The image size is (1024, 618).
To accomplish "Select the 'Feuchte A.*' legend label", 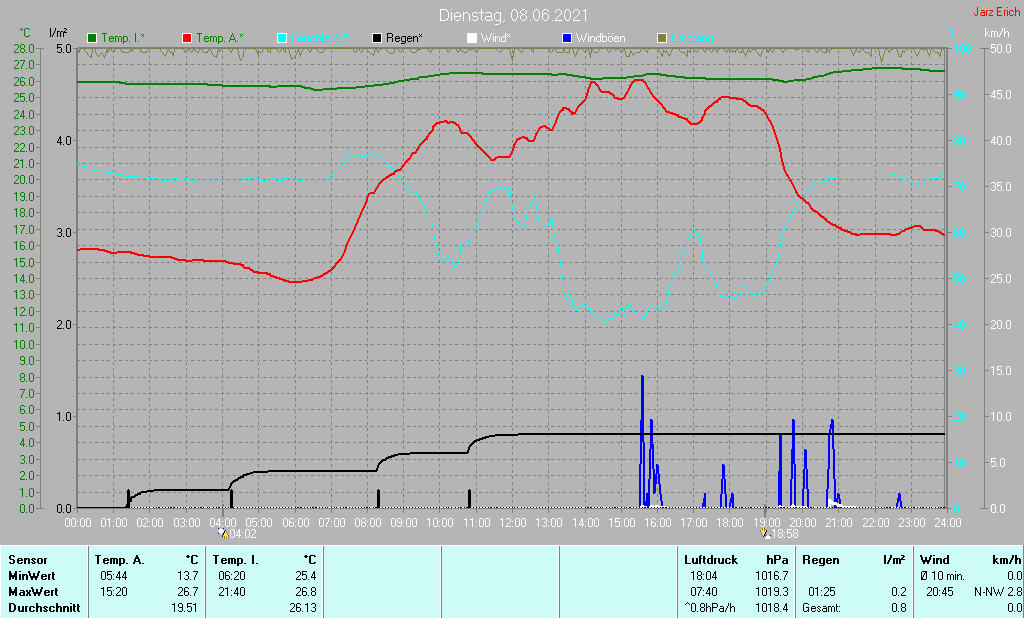I will tap(319, 38).
